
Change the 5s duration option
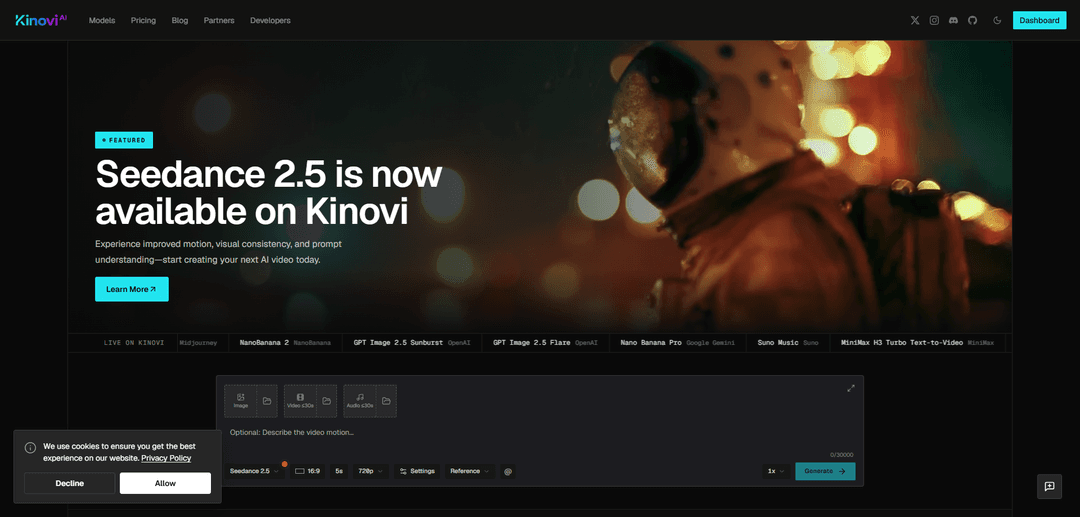click(x=339, y=472)
